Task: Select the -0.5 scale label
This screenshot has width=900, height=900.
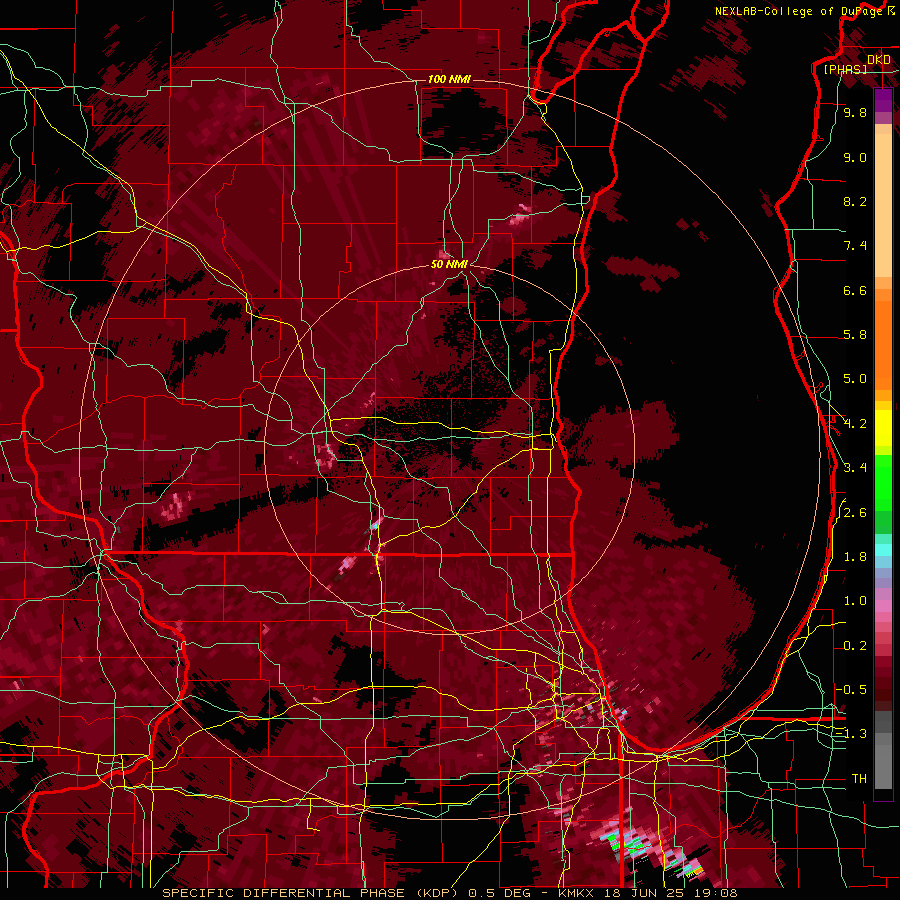Action: point(851,690)
